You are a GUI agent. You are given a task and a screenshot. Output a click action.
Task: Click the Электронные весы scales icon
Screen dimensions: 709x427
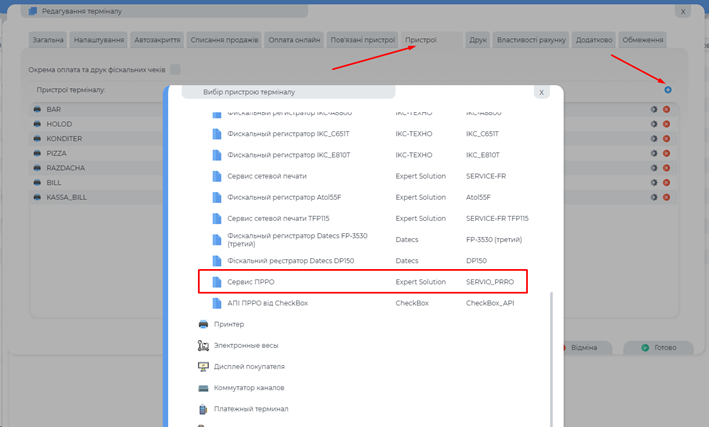pos(204,345)
